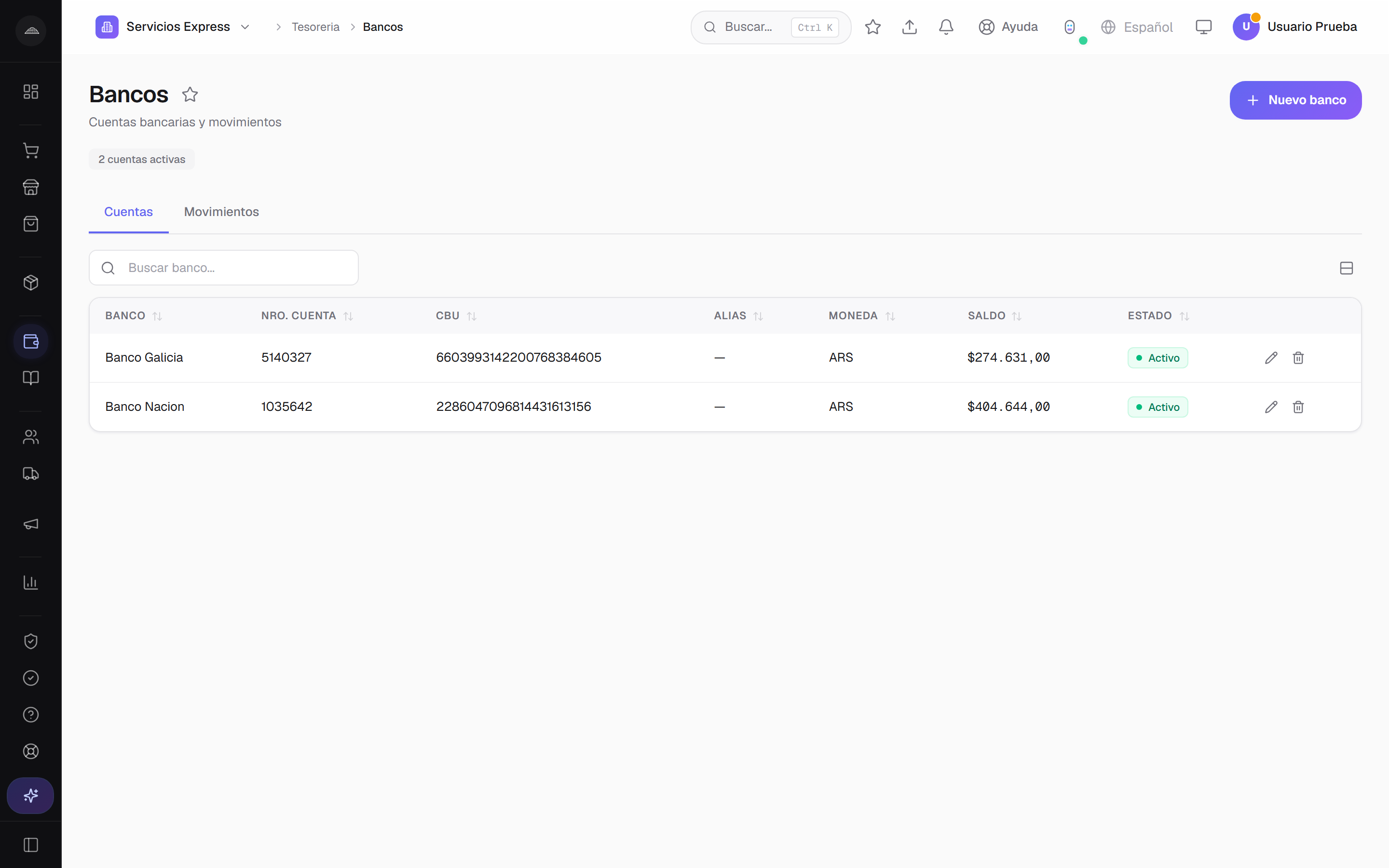This screenshot has width=1389, height=868.
Task: Edit the Banco Galicia account
Action: (x=1271, y=358)
